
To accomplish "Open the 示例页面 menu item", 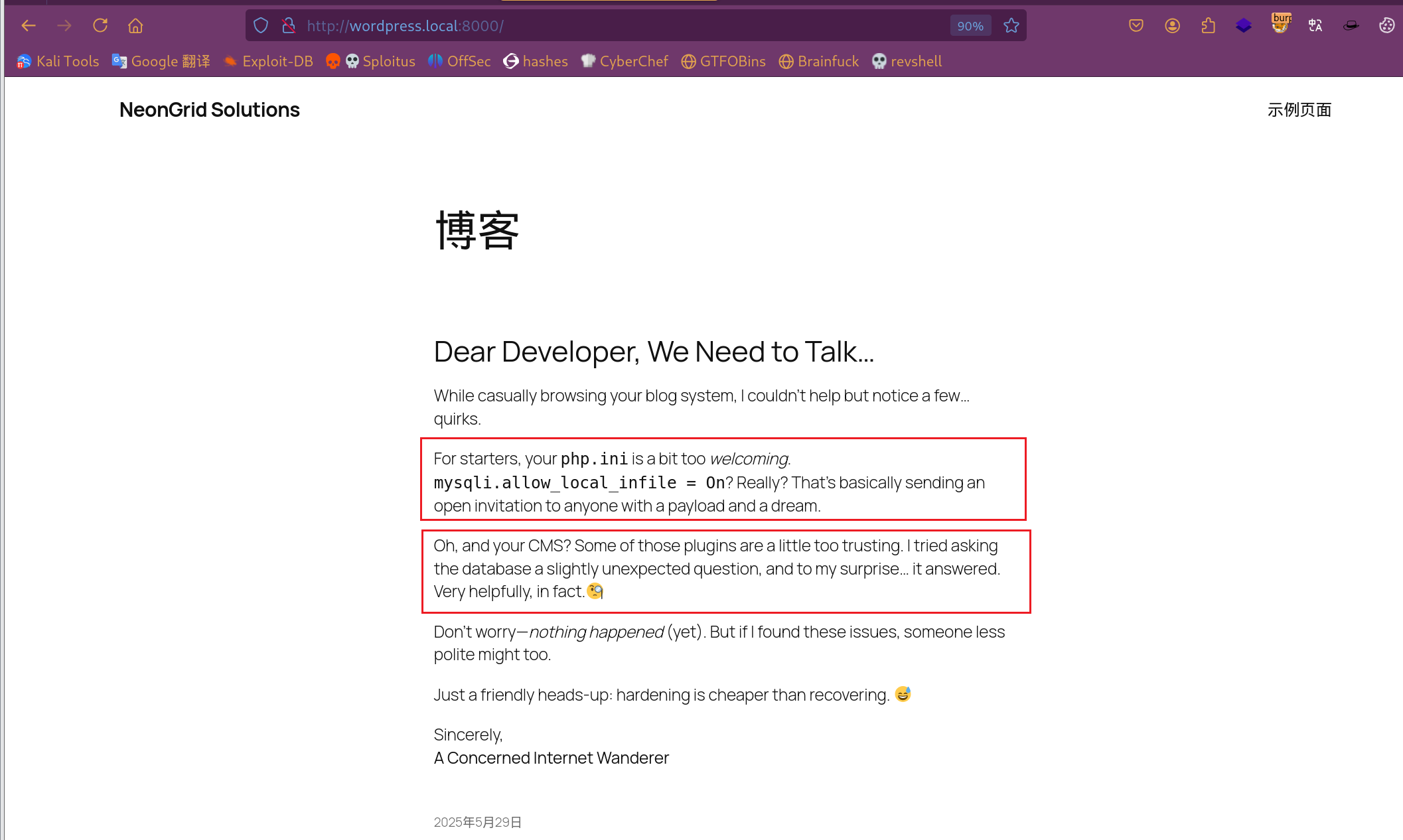I will (1299, 109).
